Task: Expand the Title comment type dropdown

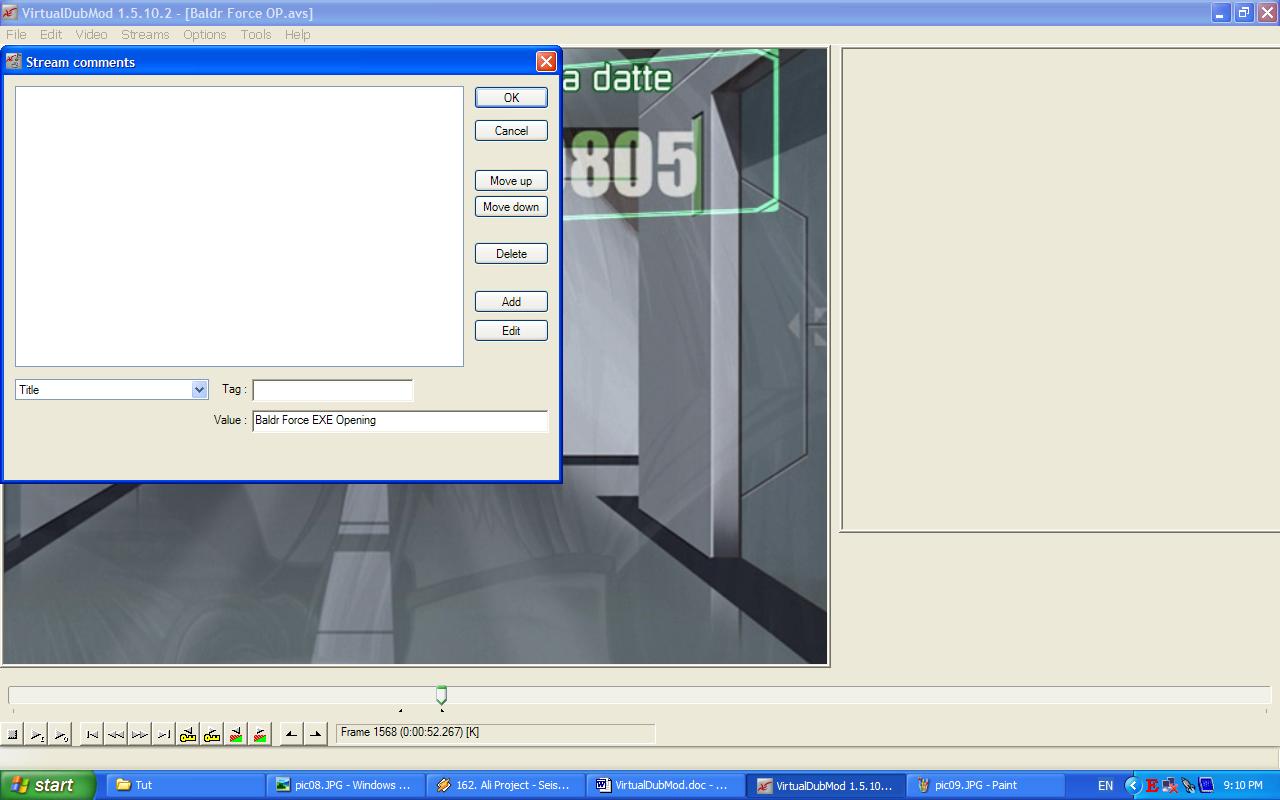Action: (x=199, y=390)
